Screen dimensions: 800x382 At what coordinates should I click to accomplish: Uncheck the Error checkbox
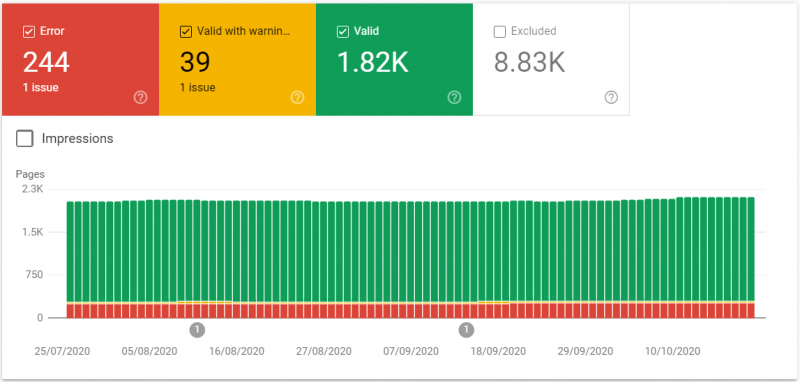click(29, 32)
